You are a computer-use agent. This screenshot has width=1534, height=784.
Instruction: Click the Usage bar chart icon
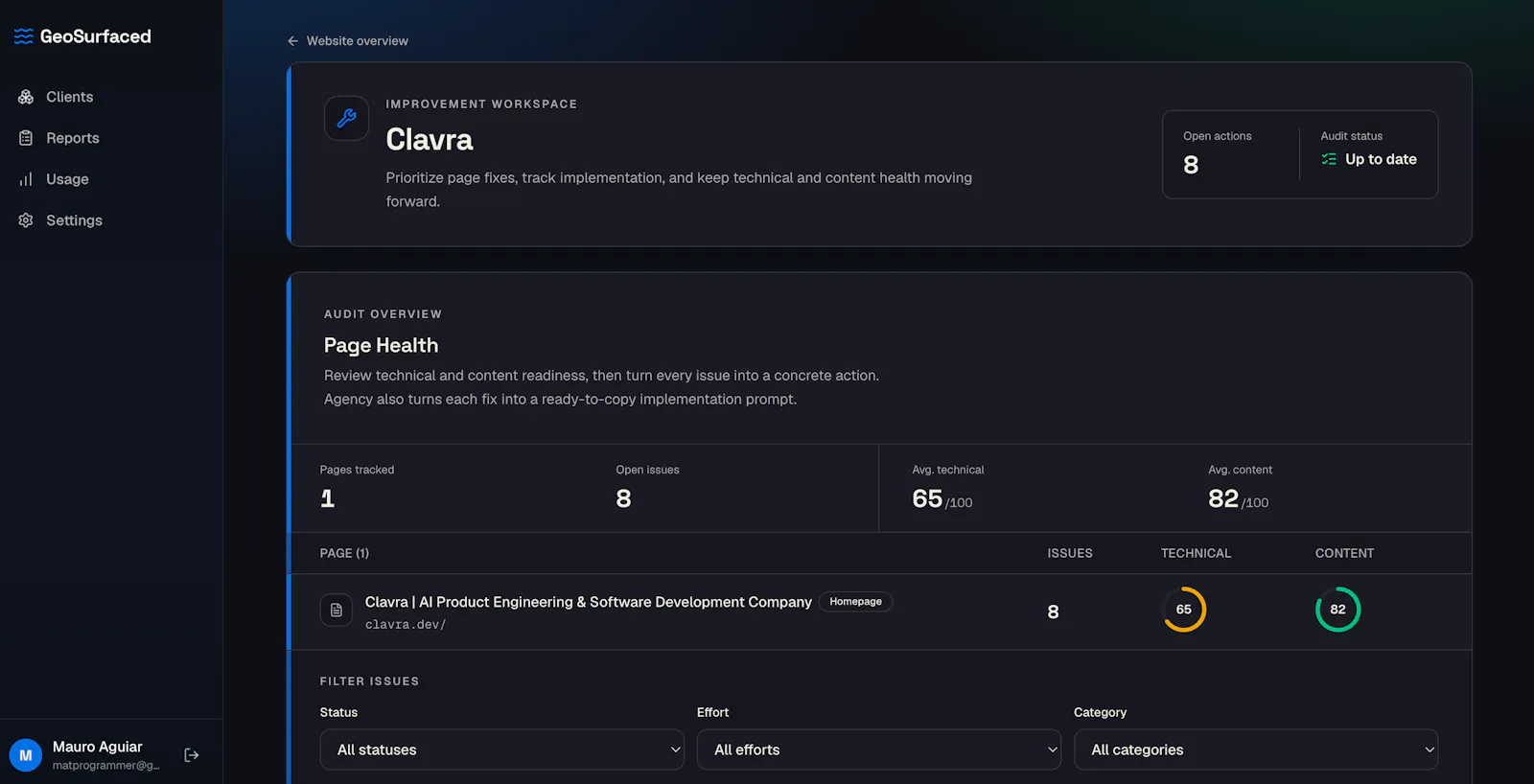point(26,179)
